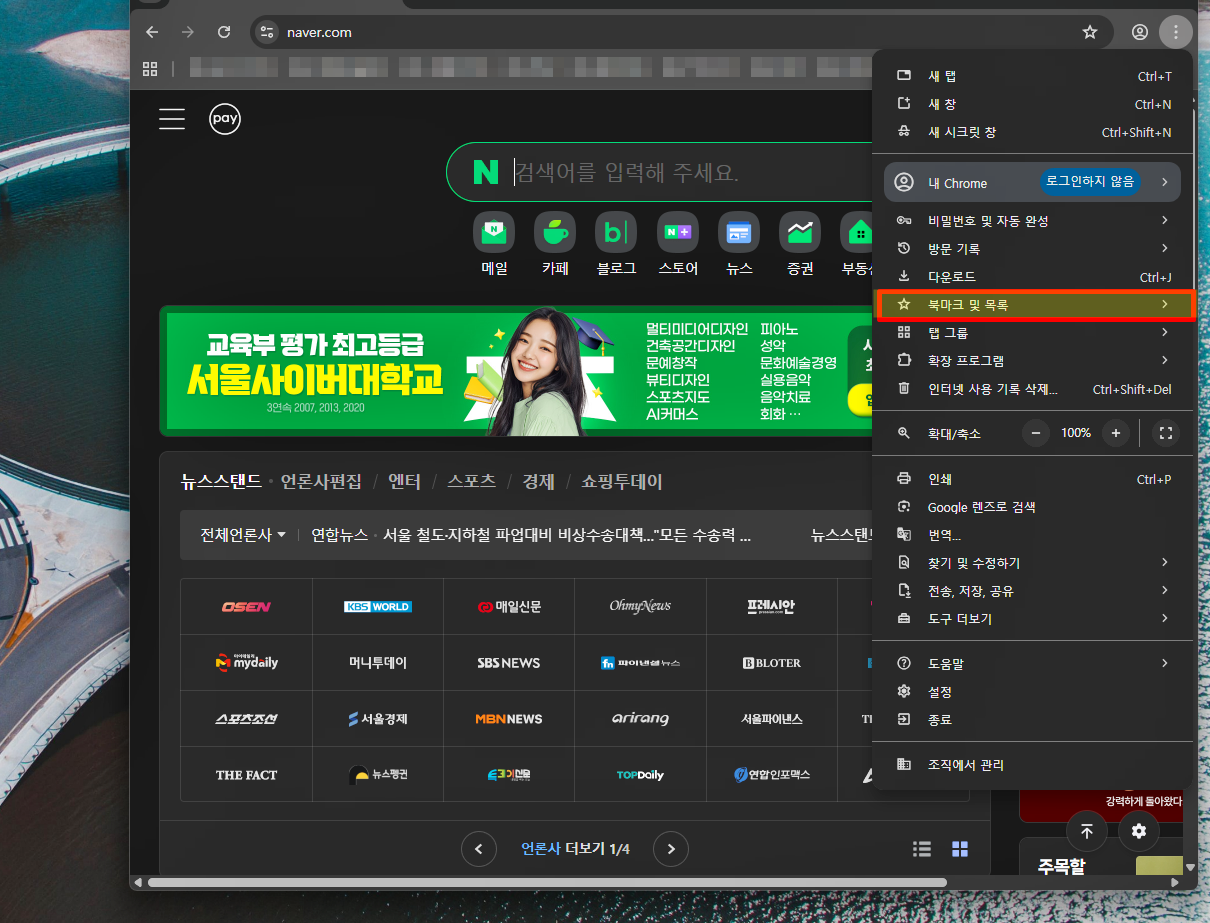Go to next newsstand page arrow
Viewport: 1210px width, 923px height.
(671, 849)
